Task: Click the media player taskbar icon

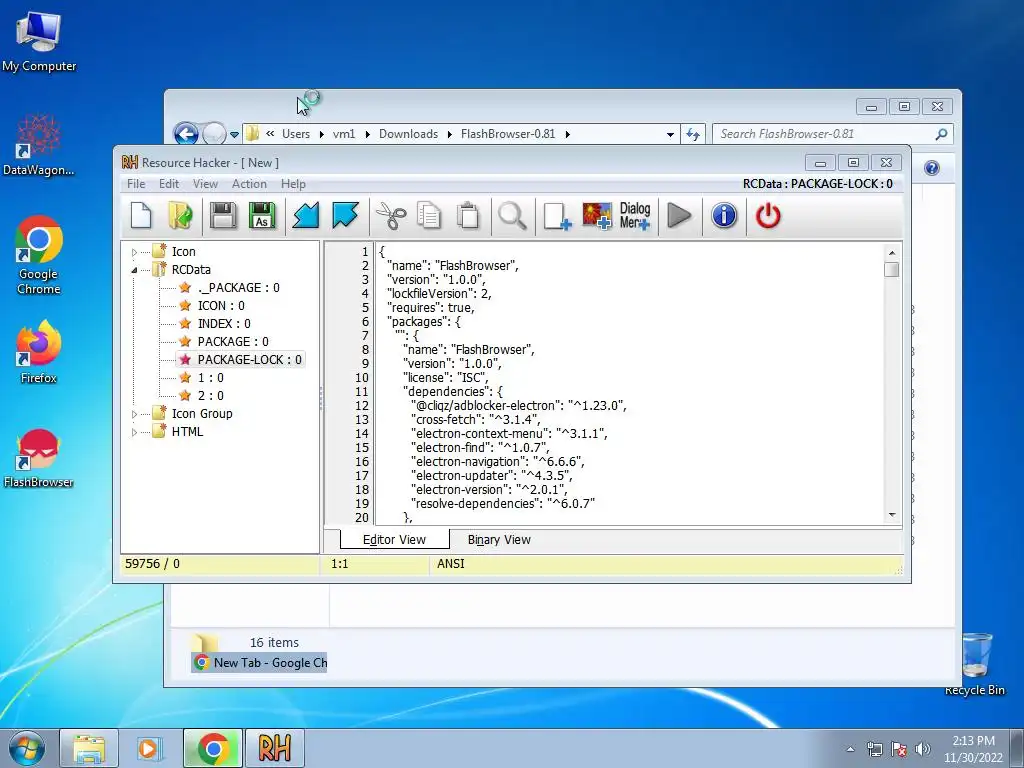Action: pos(149,748)
